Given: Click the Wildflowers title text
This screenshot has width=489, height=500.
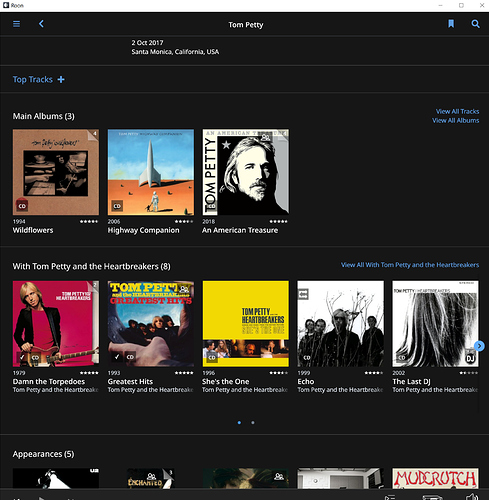Looking at the screenshot, I should (x=33, y=230).
